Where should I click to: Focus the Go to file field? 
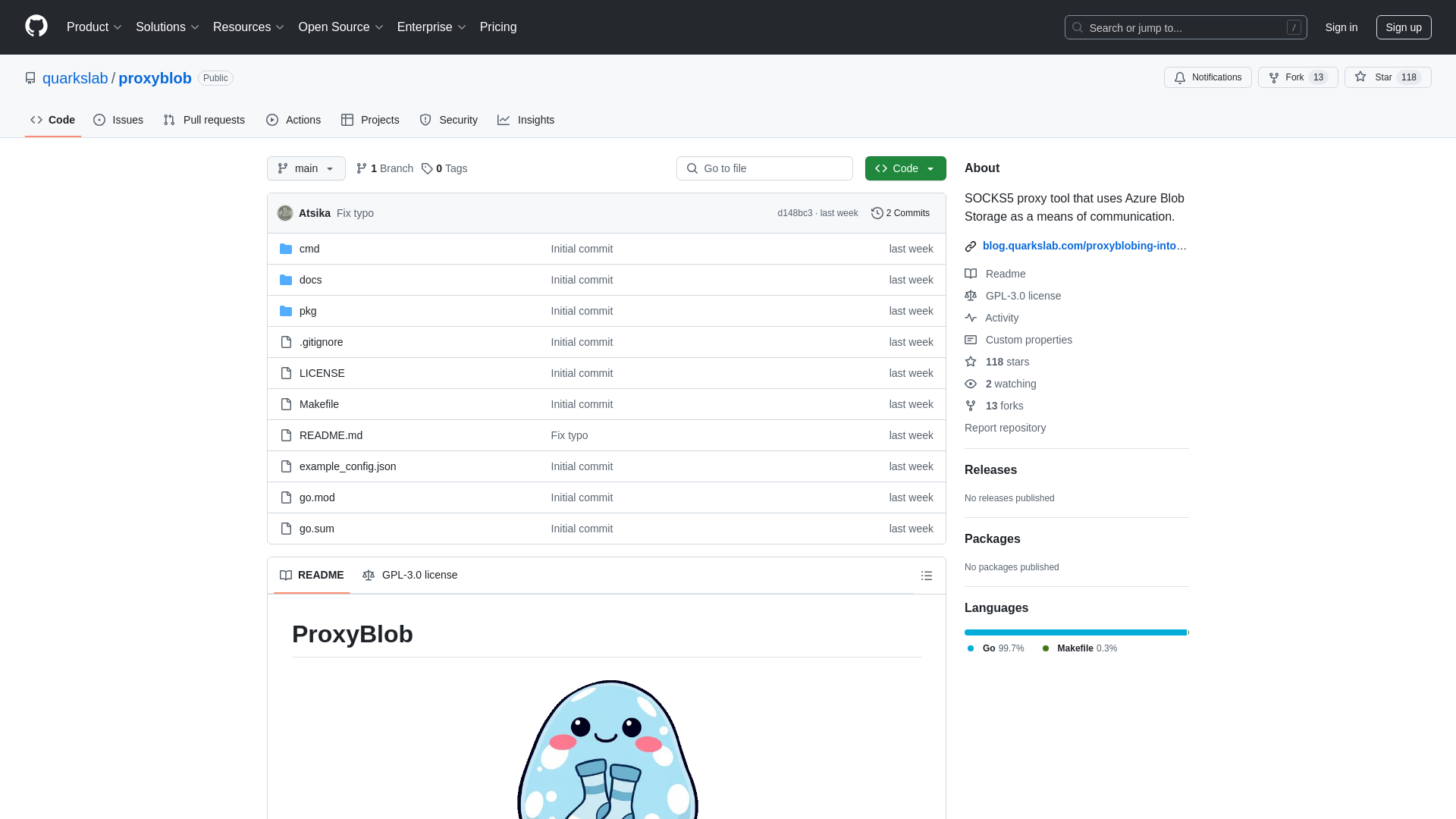(x=764, y=168)
